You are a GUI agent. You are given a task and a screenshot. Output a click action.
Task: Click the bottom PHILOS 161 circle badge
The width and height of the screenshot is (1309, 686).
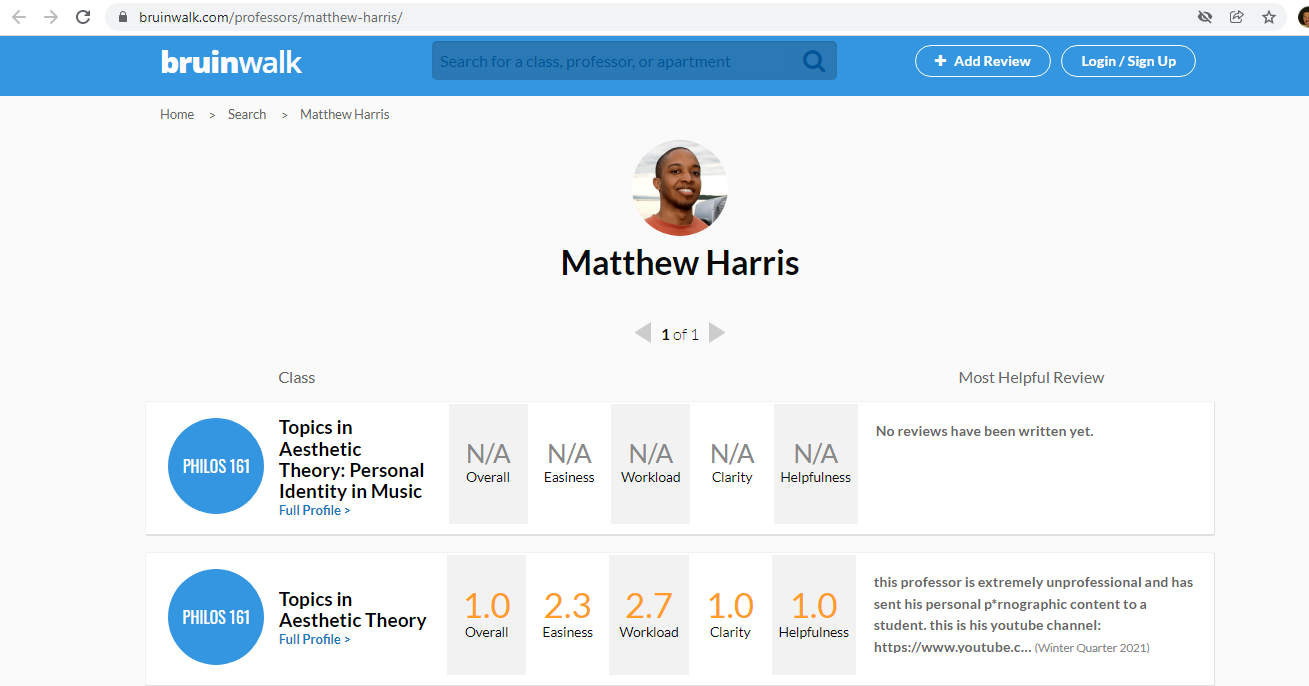[216, 617]
